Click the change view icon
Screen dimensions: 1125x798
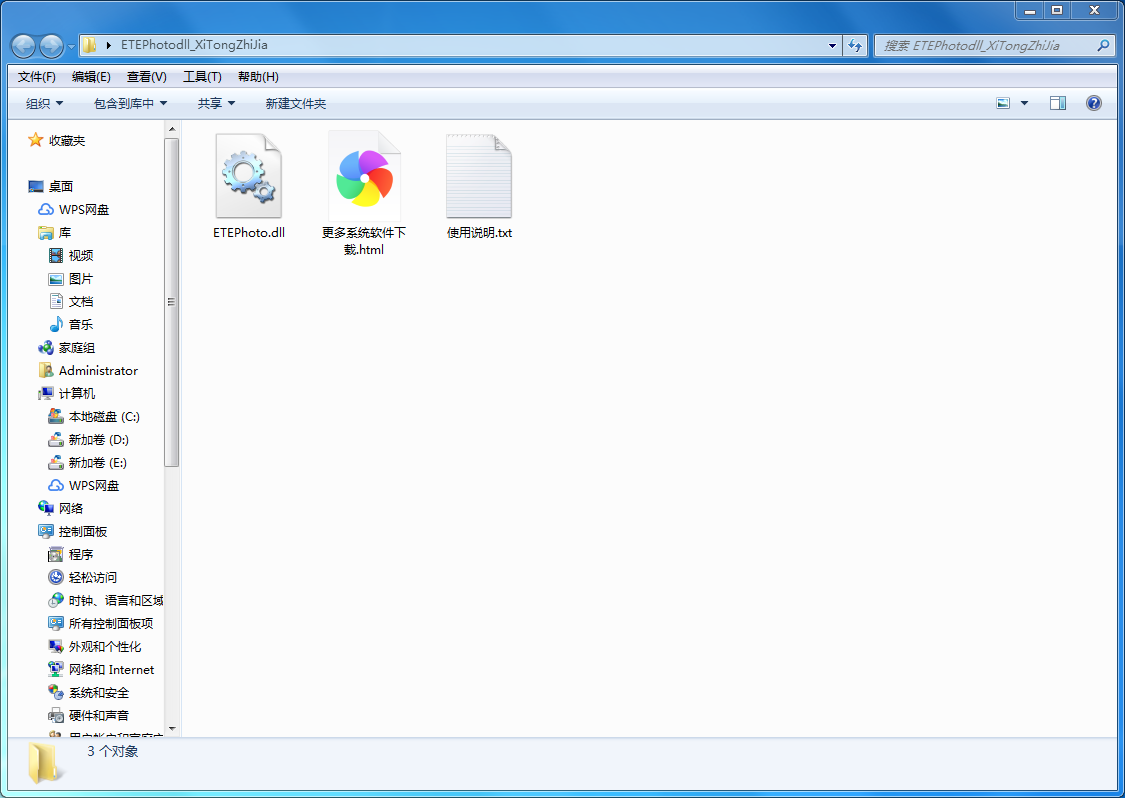pos(1003,103)
